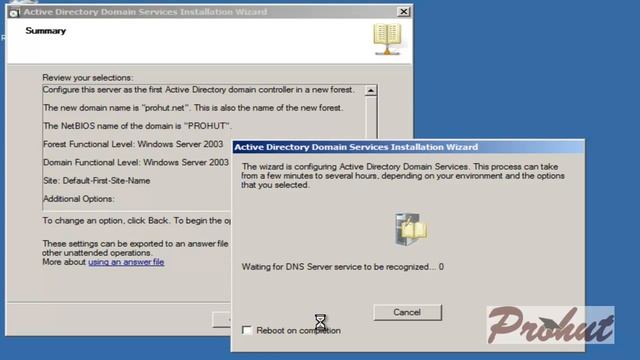640x360 pixels.
Task: Select the 'Forest Functional Level' line
Action: pos(133,144)
